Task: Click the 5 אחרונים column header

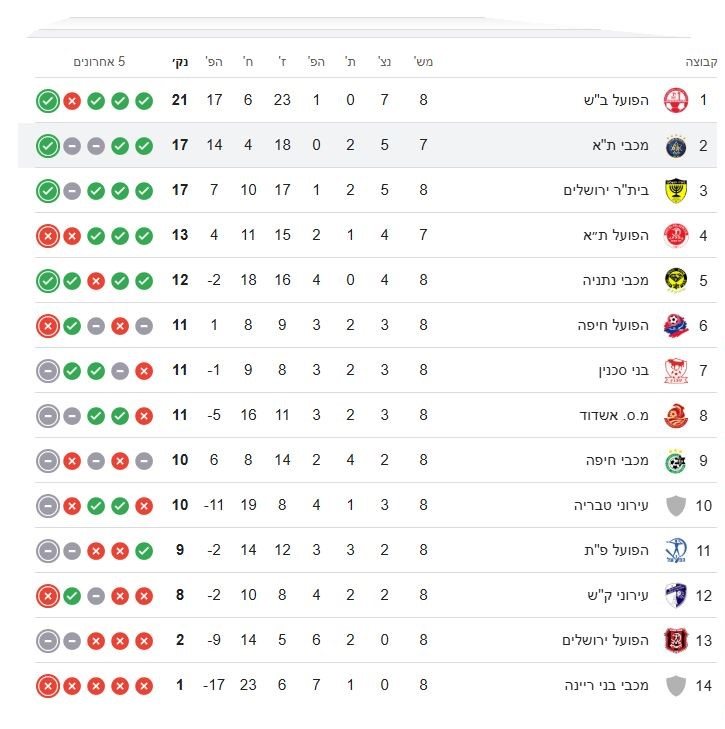Action: click(x=99, y=62)
